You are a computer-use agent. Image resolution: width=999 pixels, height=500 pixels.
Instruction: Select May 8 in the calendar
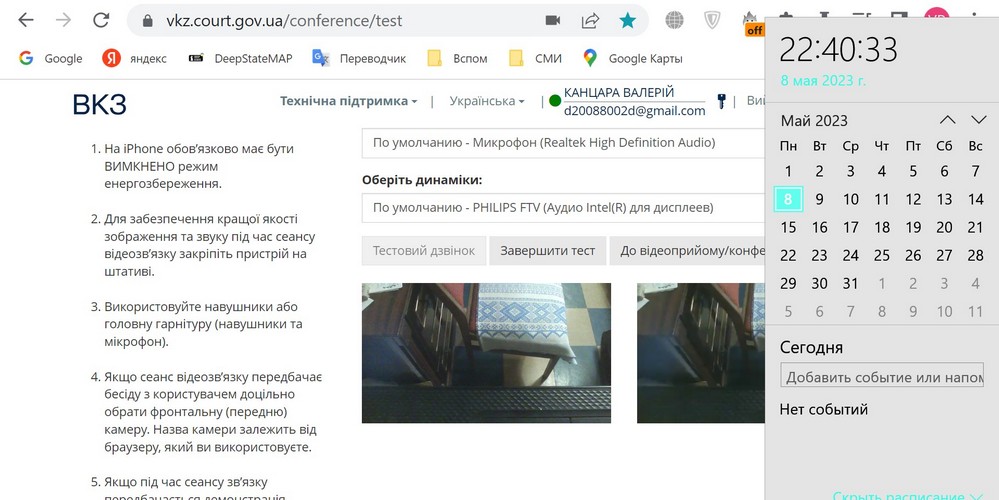(788, 199)
